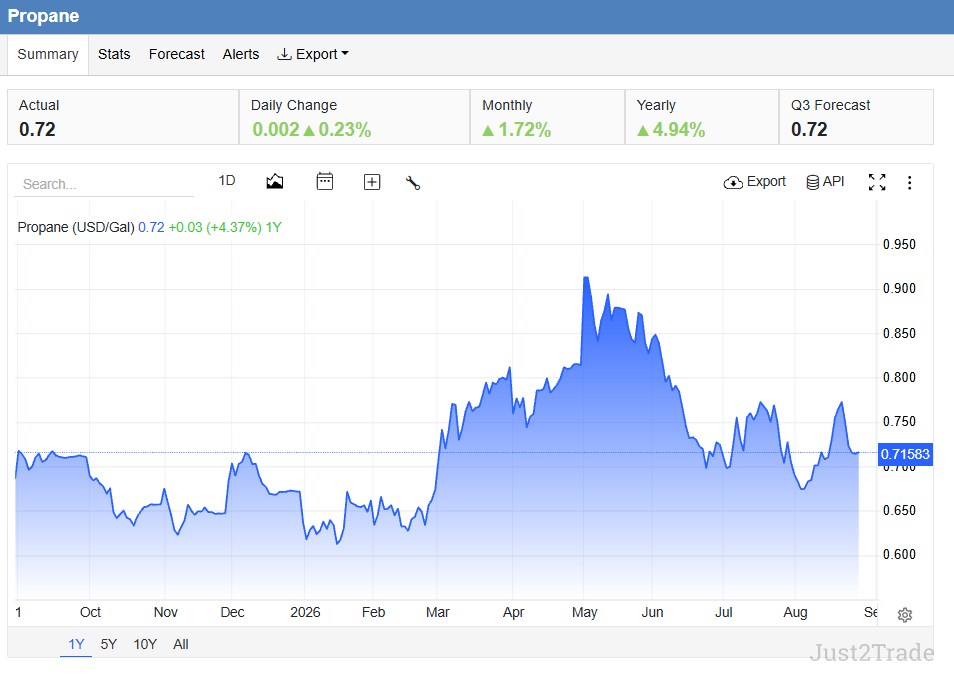Expand the Export dropdown in tab bar
The height and width of the screenshot is (681, 954).
(x=313, y=54)
